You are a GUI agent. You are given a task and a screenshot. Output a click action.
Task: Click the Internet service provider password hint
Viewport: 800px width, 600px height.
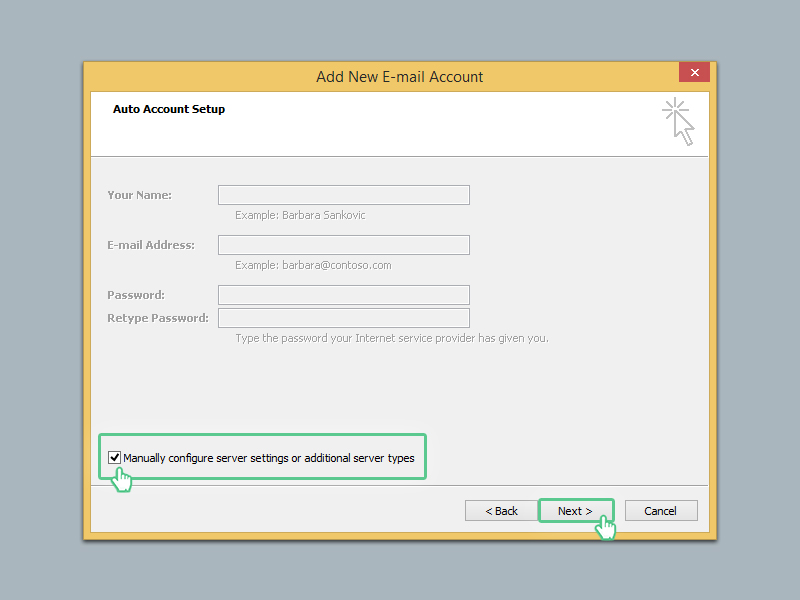click(392, 338)
